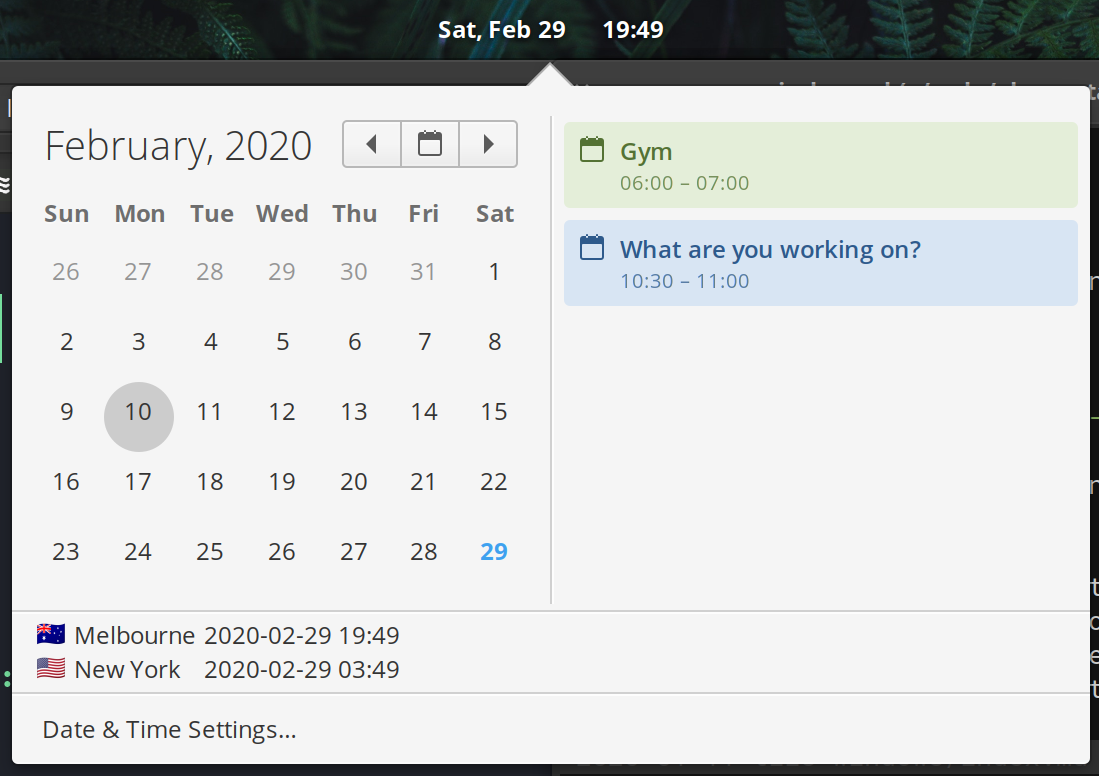The width and height of the screenshot is (1099, 776).
Task: Click the Melbourne world clock entry
Action: click(x=218, y=635)
